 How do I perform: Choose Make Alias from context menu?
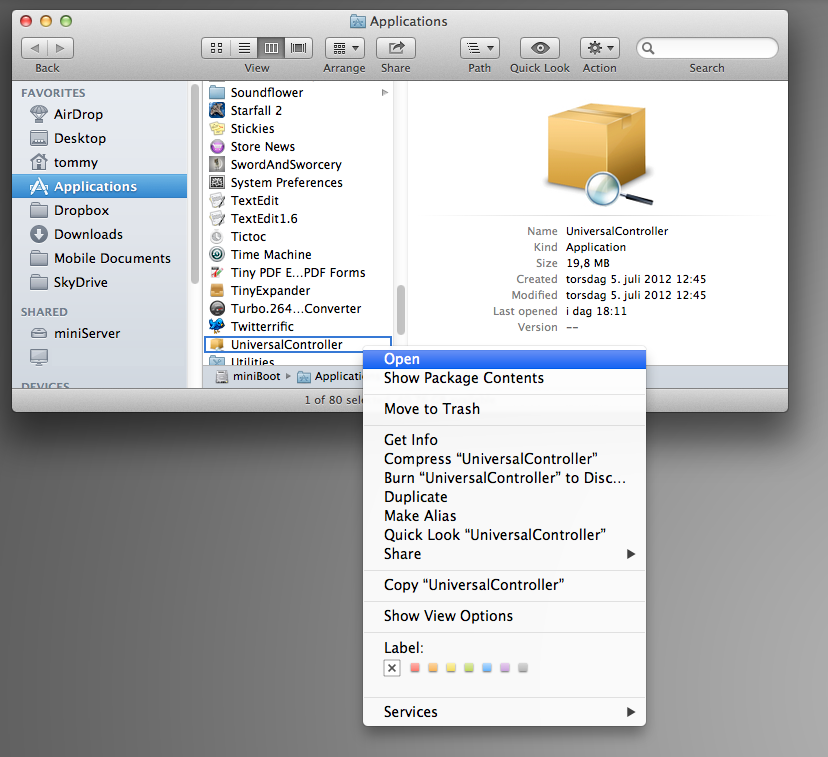504,516
